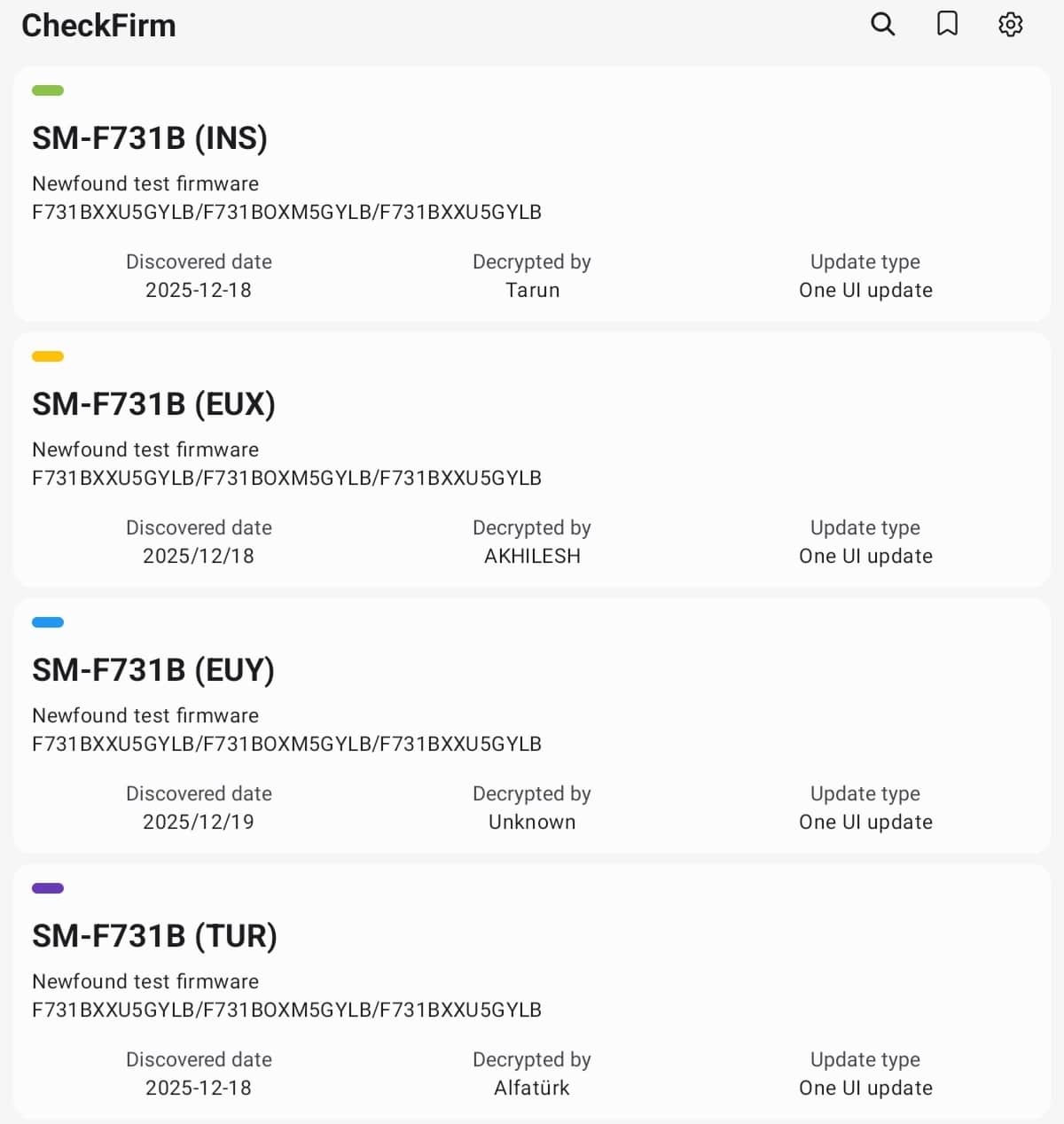Click the yellow color tag on EUX card
The image size is (1064, 1124).
pos(48,356)
